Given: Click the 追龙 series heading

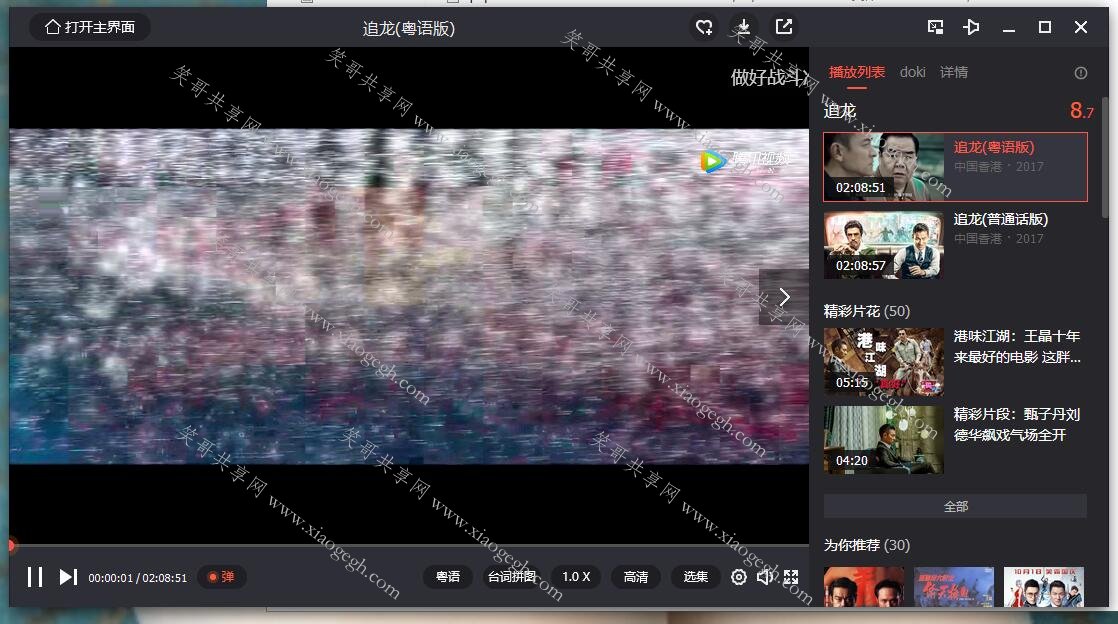Looking at the screenshot, I should (x=840, y=111).
